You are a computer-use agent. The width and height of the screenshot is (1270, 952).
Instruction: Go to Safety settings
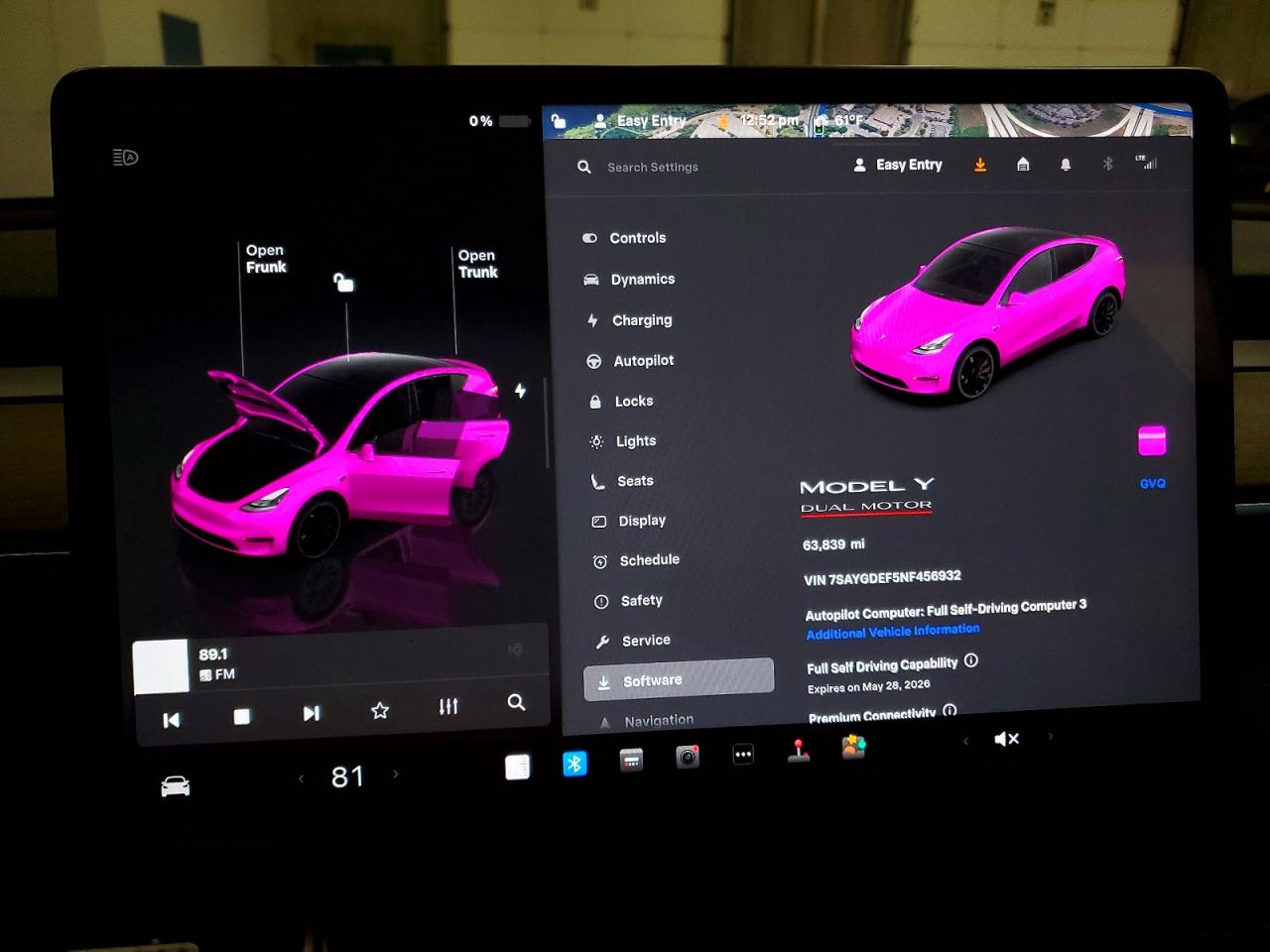tap(641, 601)
